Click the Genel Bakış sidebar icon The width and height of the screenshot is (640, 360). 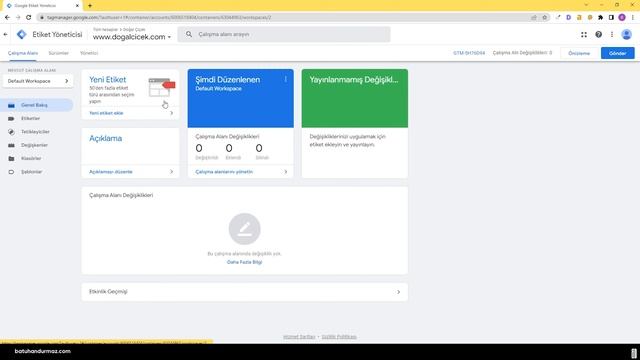click(11, 105)
